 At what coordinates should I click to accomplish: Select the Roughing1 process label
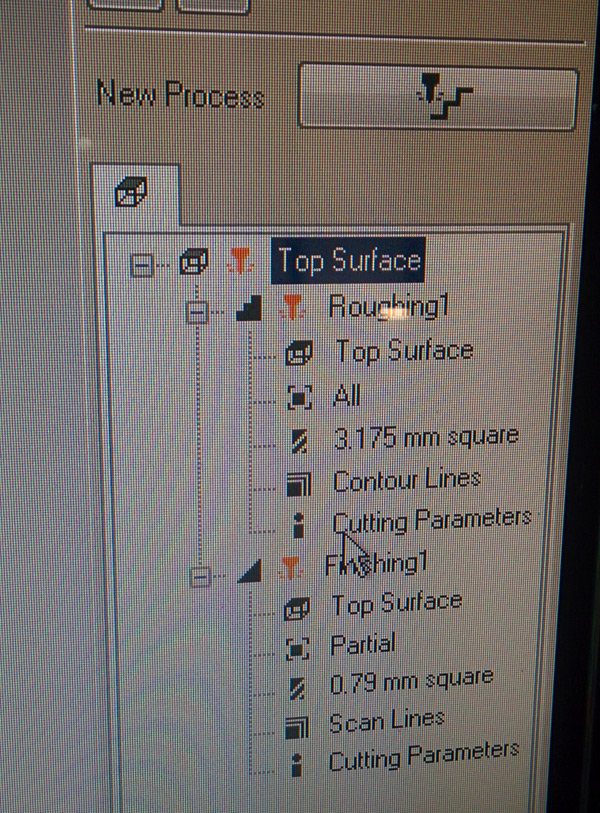[x=388, y=305]
